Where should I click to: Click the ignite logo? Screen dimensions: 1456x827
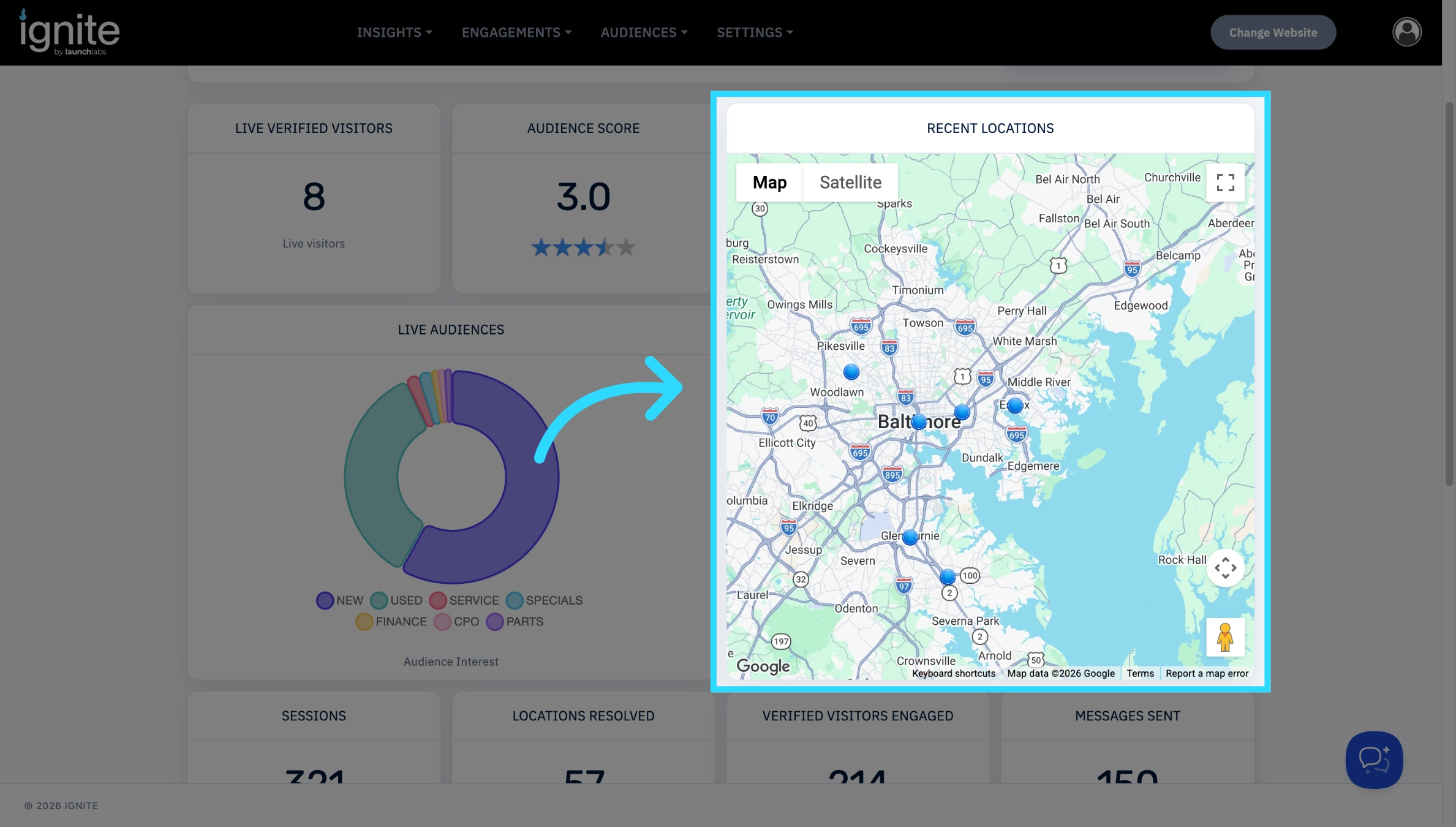click(x=69, y=32)
